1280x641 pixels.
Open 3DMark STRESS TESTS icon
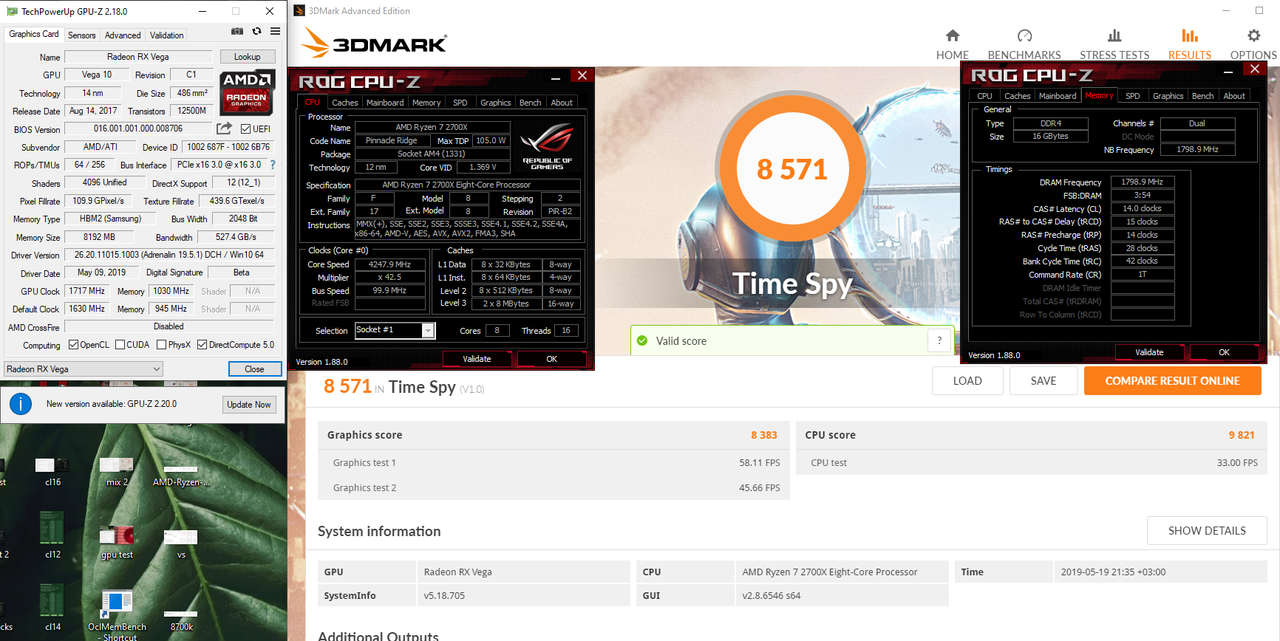(1114, 36)
